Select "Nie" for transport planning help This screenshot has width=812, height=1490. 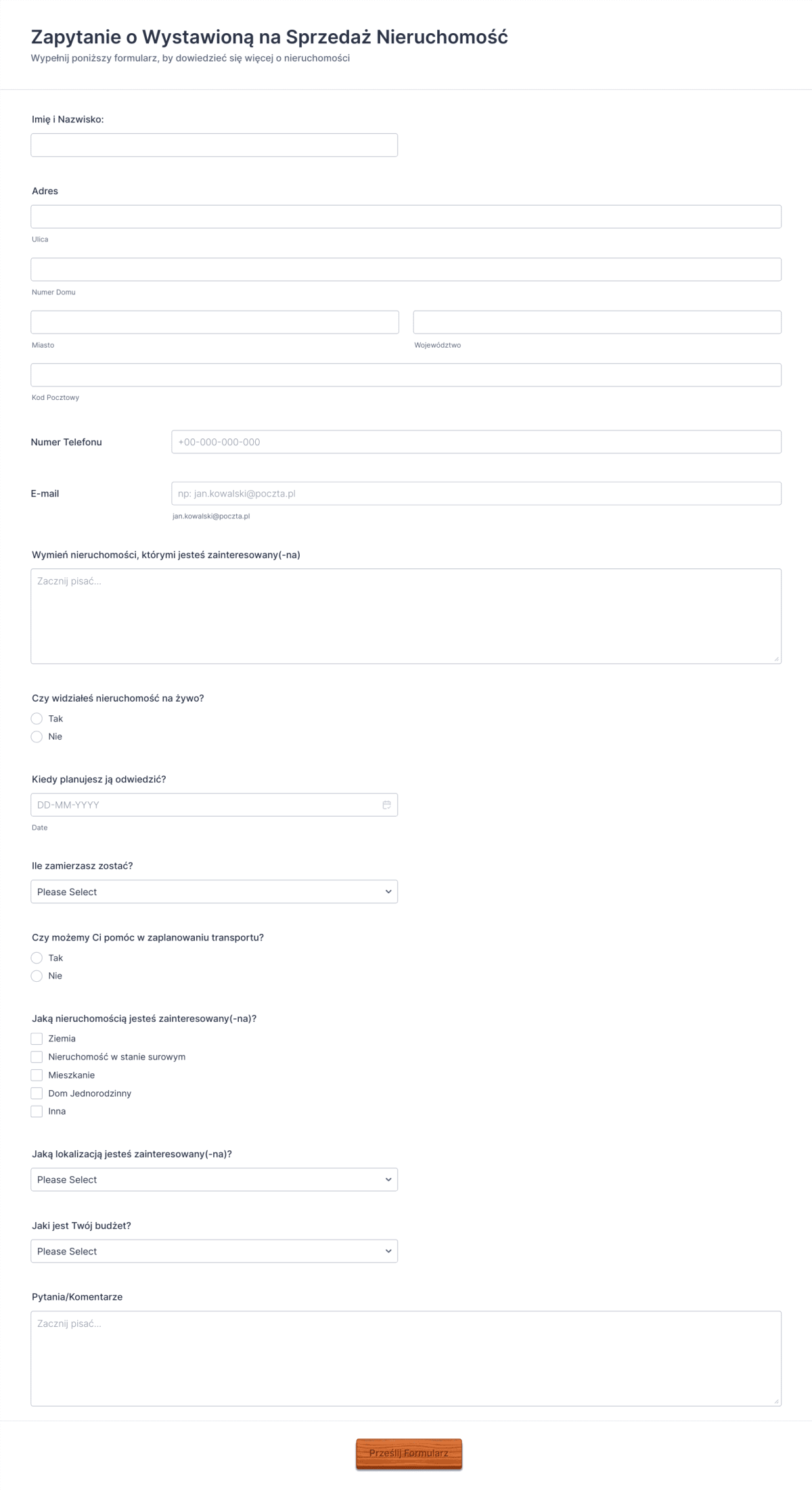[x=37, y=976]
